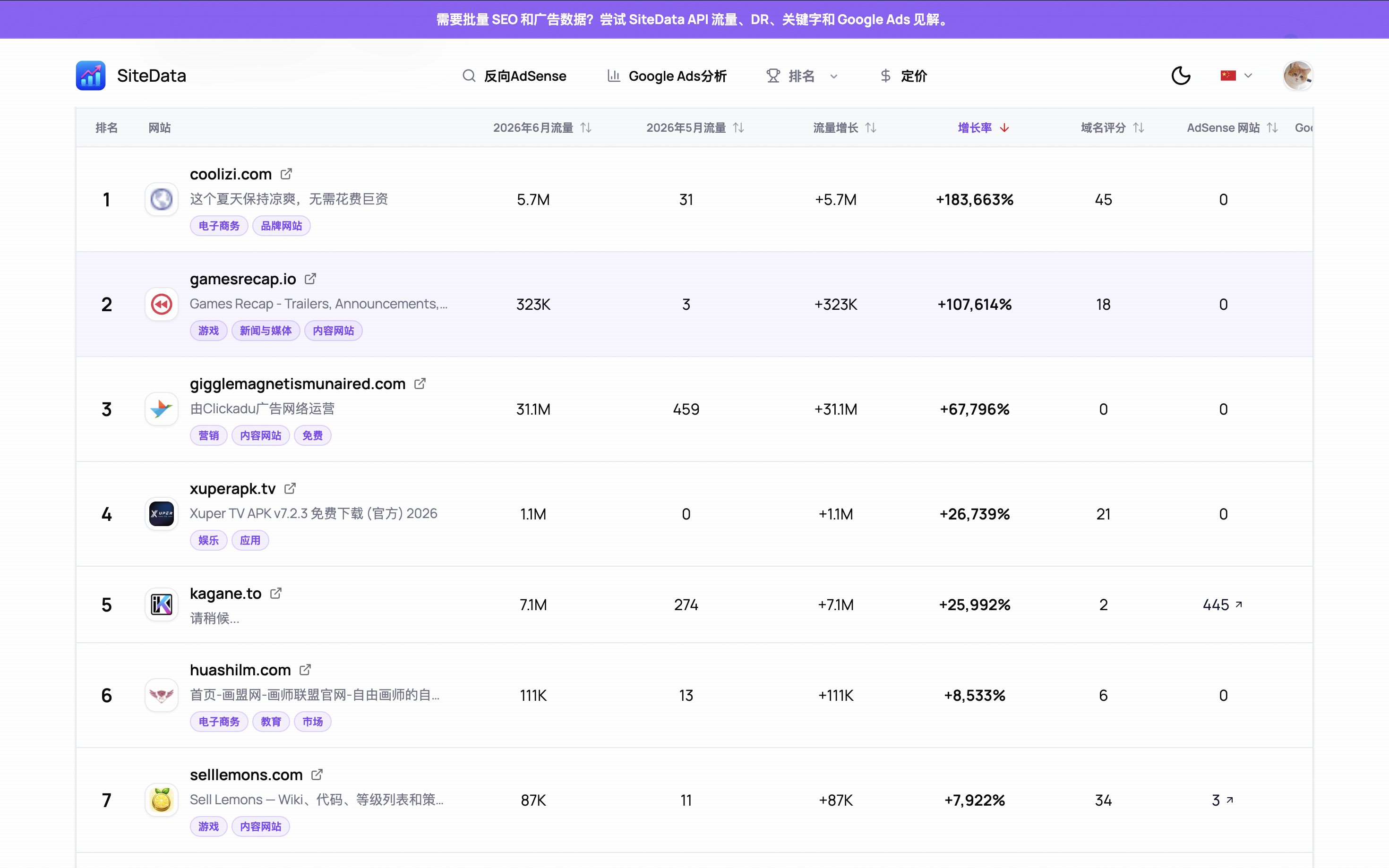
Task: Click the kagane.to favicon thumbnail
Action: pyautogui.click(x=162, y=604)
